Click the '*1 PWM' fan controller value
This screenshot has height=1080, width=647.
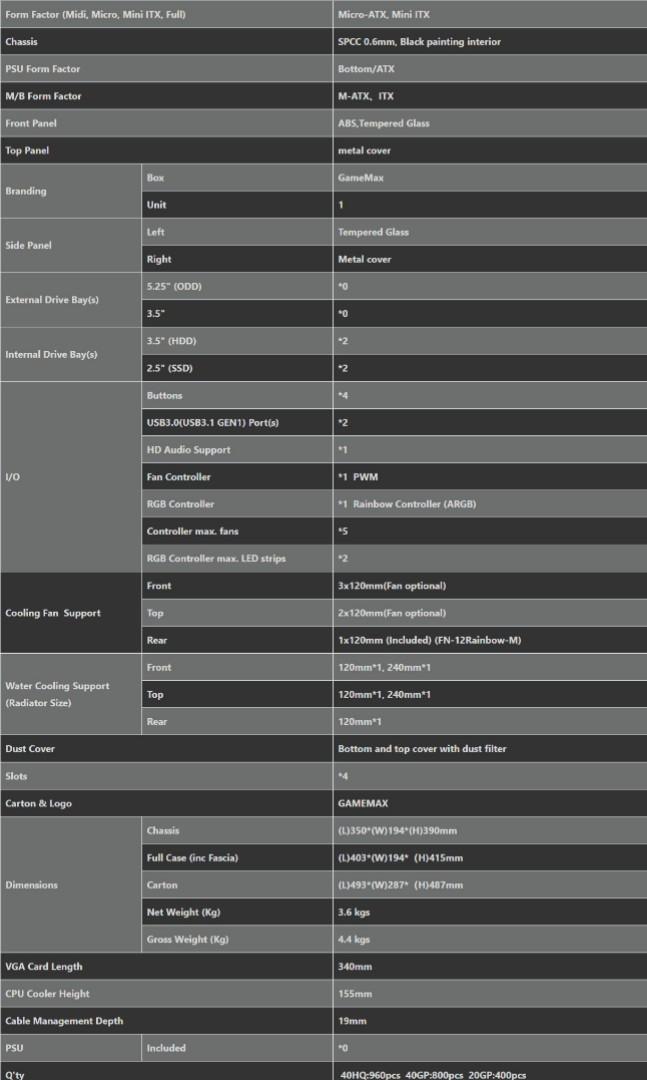tap(358, 477)
